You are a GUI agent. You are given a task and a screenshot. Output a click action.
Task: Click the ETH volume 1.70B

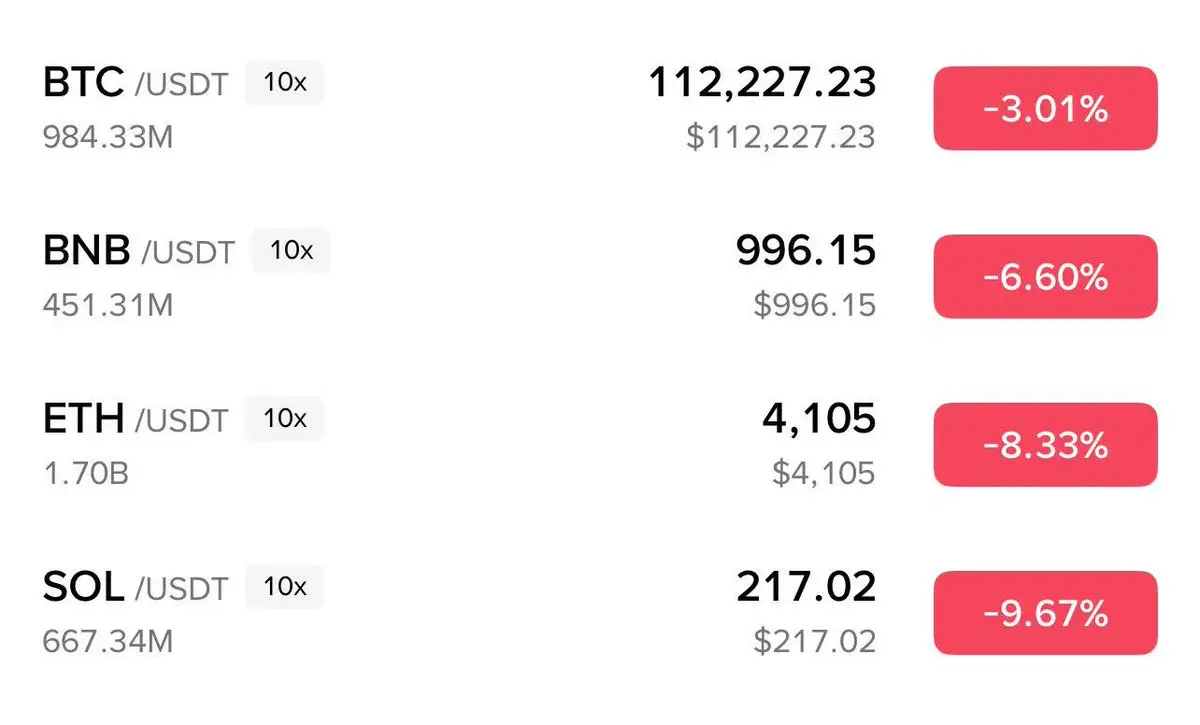pos(85,473)
